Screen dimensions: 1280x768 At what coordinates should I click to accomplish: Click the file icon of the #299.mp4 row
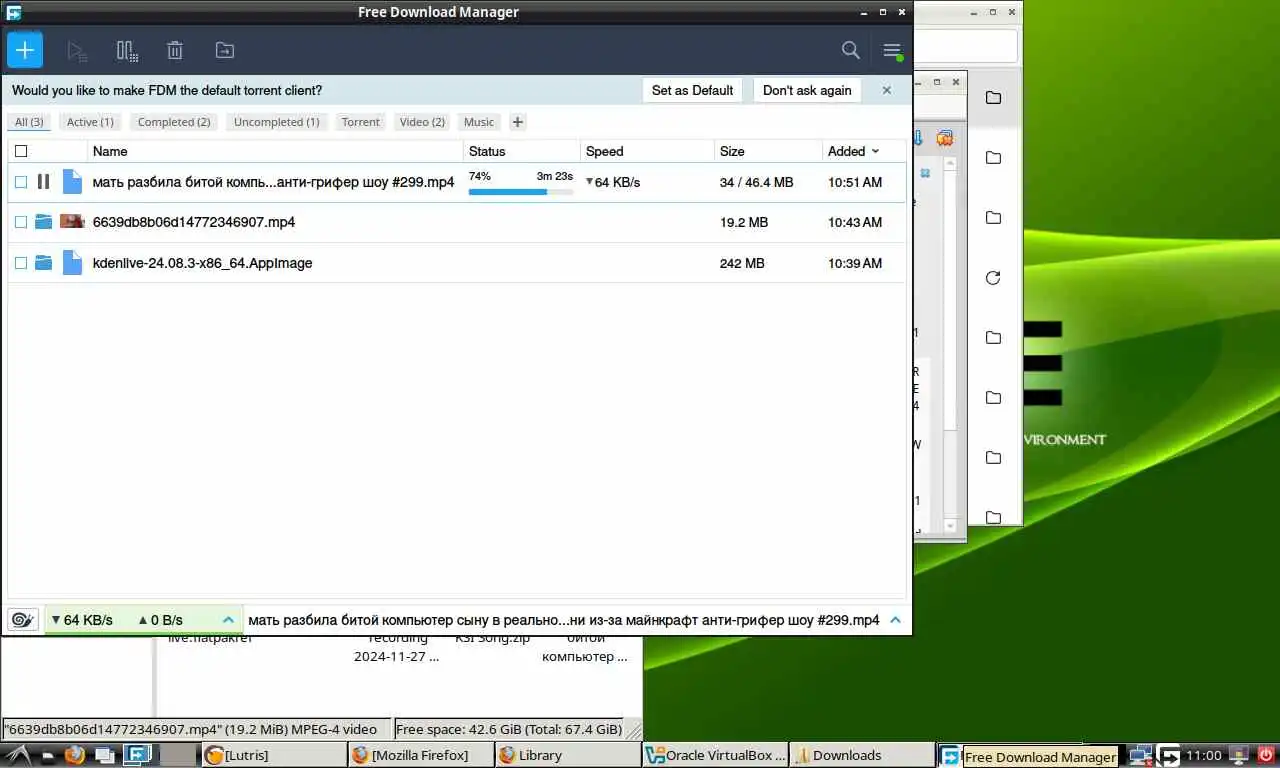tap(72, 182)
